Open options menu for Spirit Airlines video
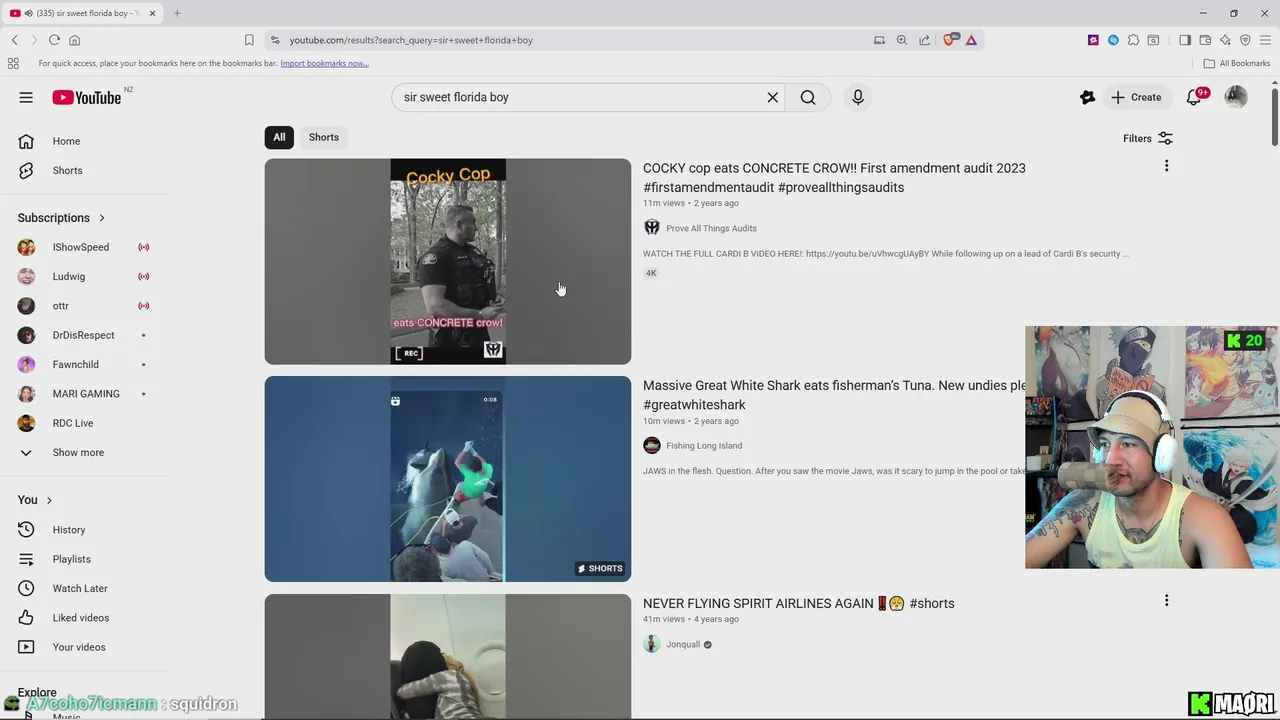The image size is (1280, 720). click(1166, 601)
